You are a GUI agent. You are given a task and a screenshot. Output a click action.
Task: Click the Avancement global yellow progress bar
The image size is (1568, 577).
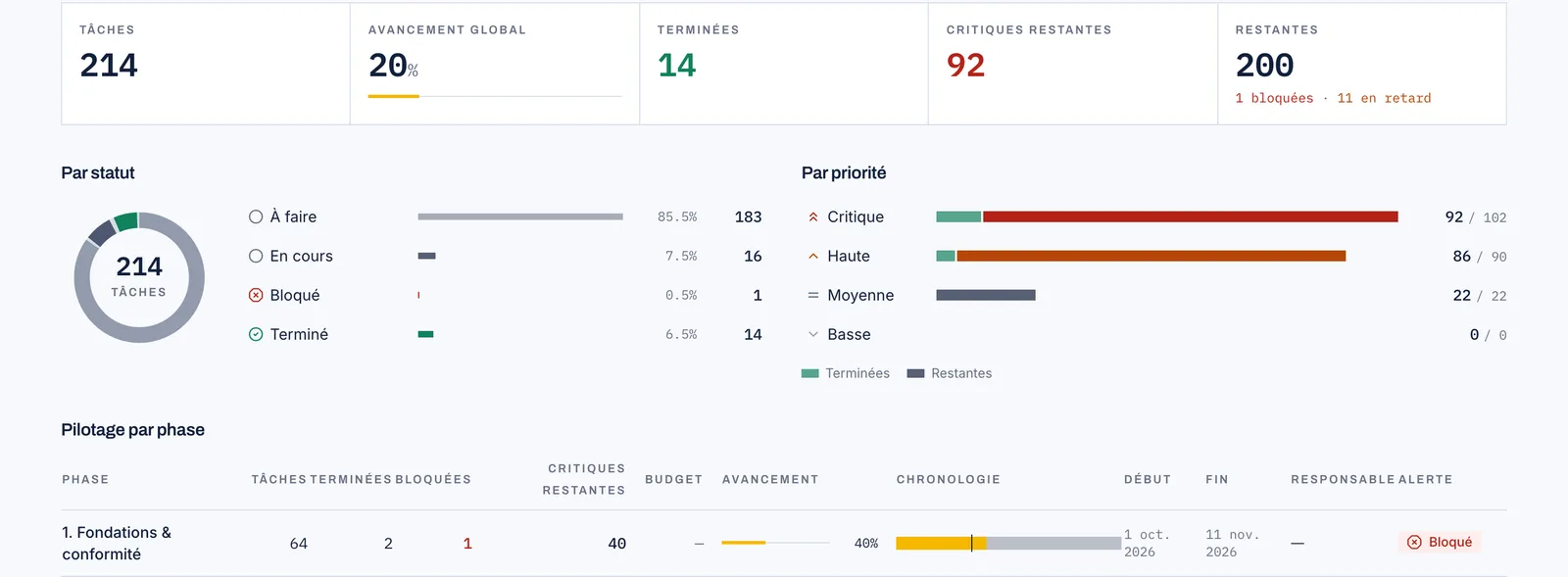click(x=394, y=96)
